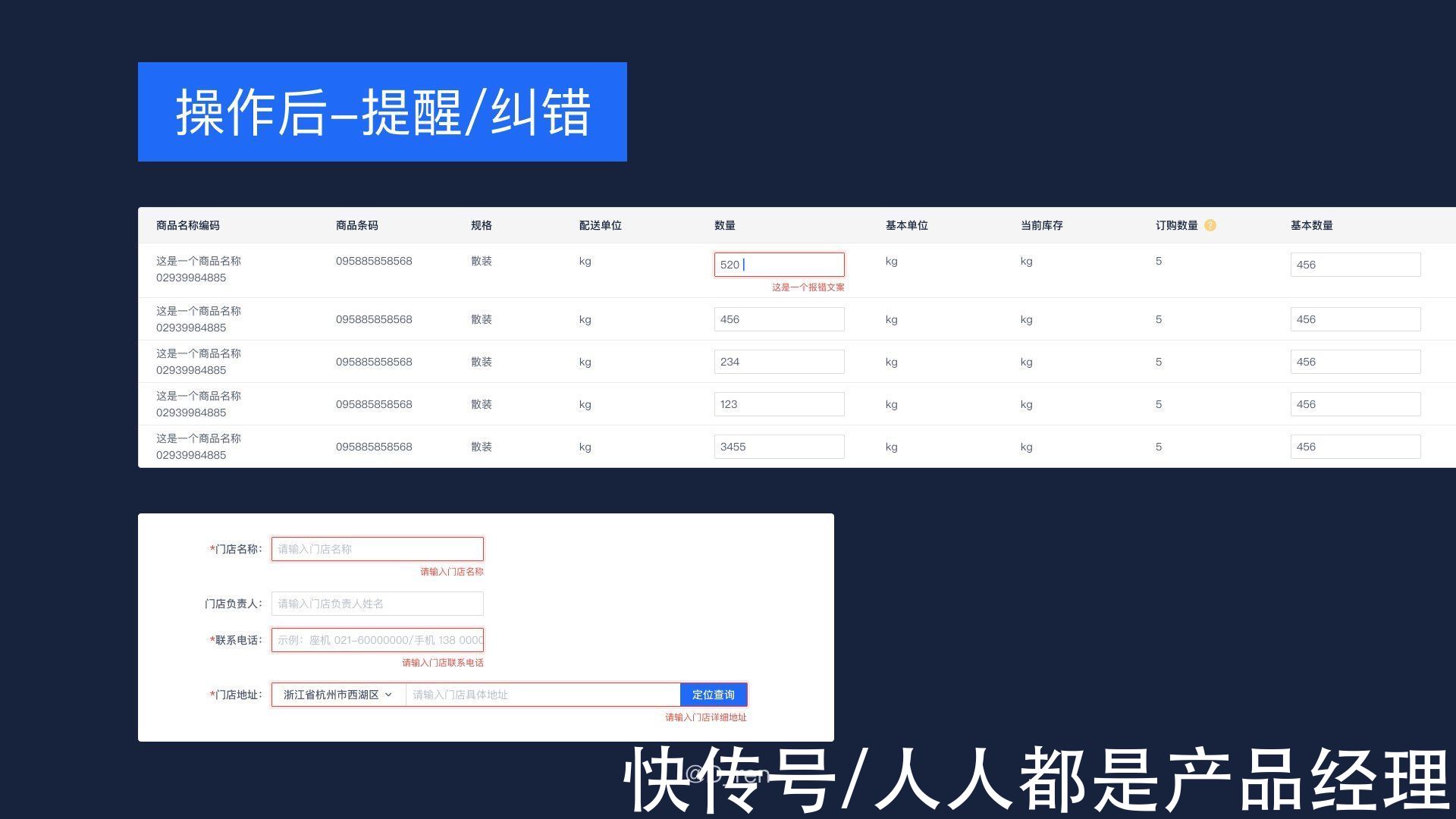Focus the 联系电话 input field
1456x819 pixels.
(378, 640)
